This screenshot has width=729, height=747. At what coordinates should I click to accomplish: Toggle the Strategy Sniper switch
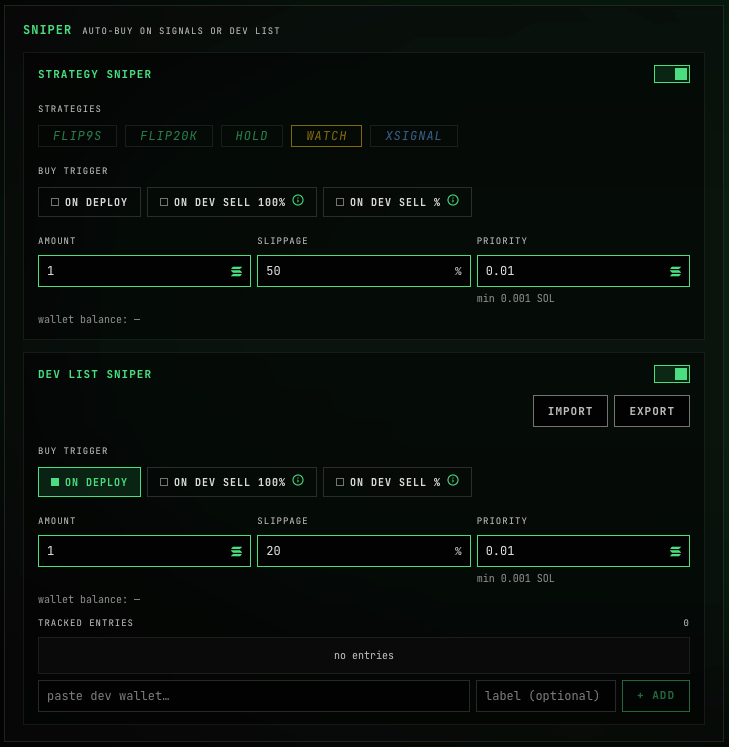tap(671, 74)
